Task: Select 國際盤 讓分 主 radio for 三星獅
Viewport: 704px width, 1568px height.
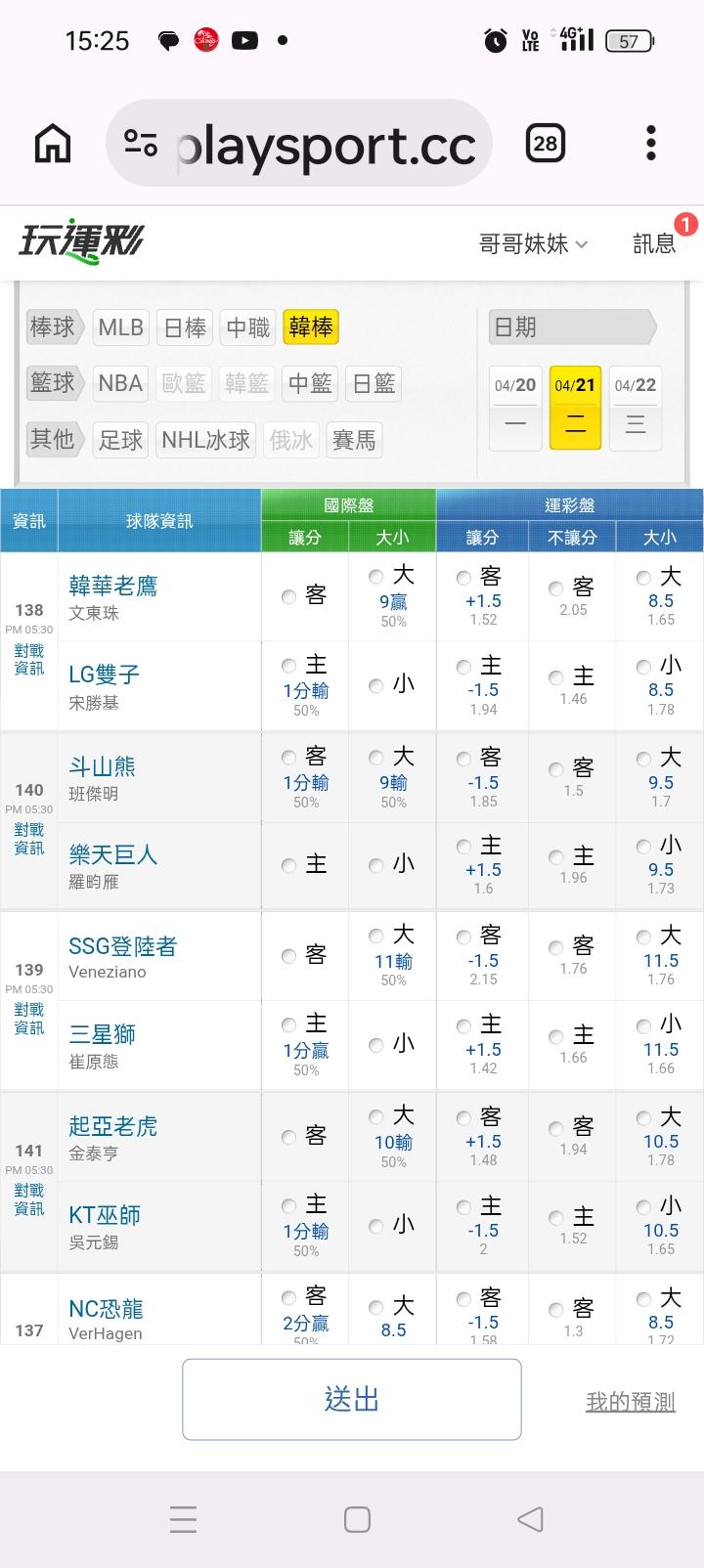Action: point(288,1024)
